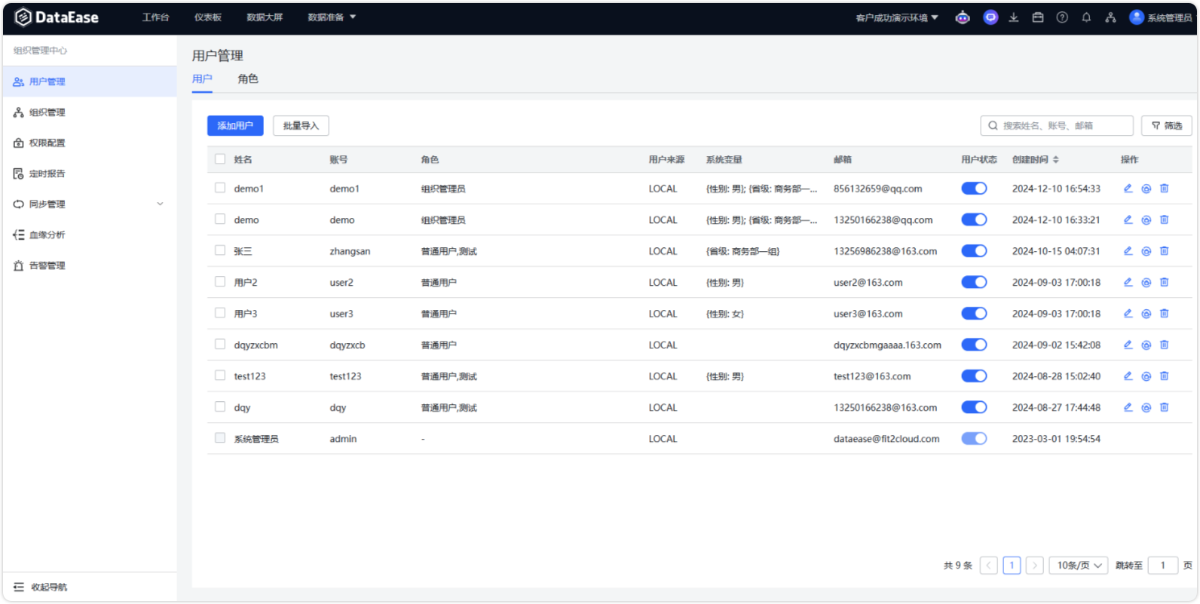Edit user demo1 with pencil icon
The height and width of the screenshot is (604, 1200).
pyautogui.click(x=1128, y=188)
